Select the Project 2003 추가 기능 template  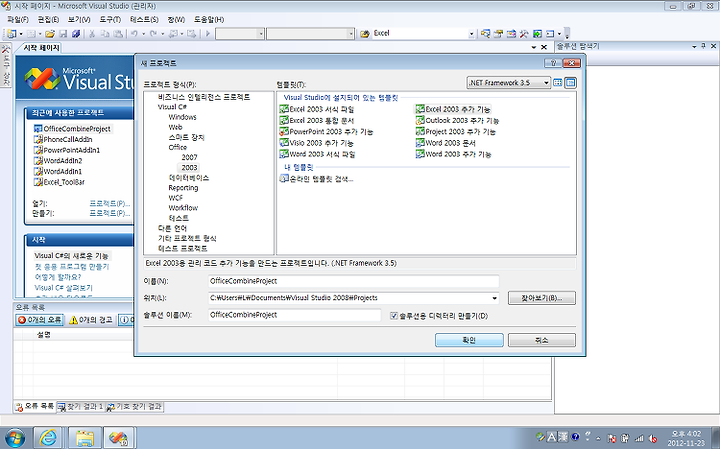456,132
